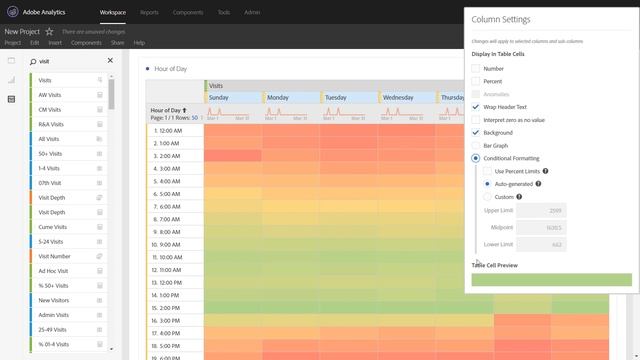Screen dimensions: 640x360
Task: Open the Edit menu
Action: click(x=35, y=42)
